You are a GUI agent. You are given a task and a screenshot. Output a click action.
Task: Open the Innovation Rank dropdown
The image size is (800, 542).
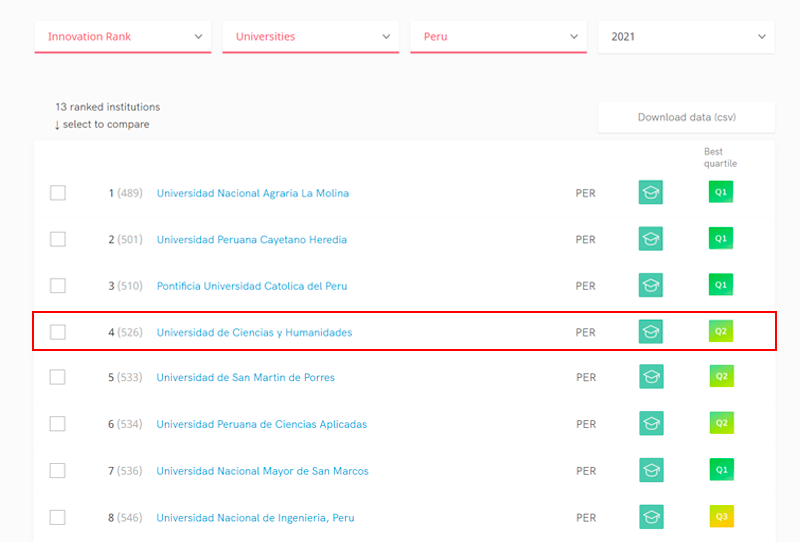[x=123, y=37]
